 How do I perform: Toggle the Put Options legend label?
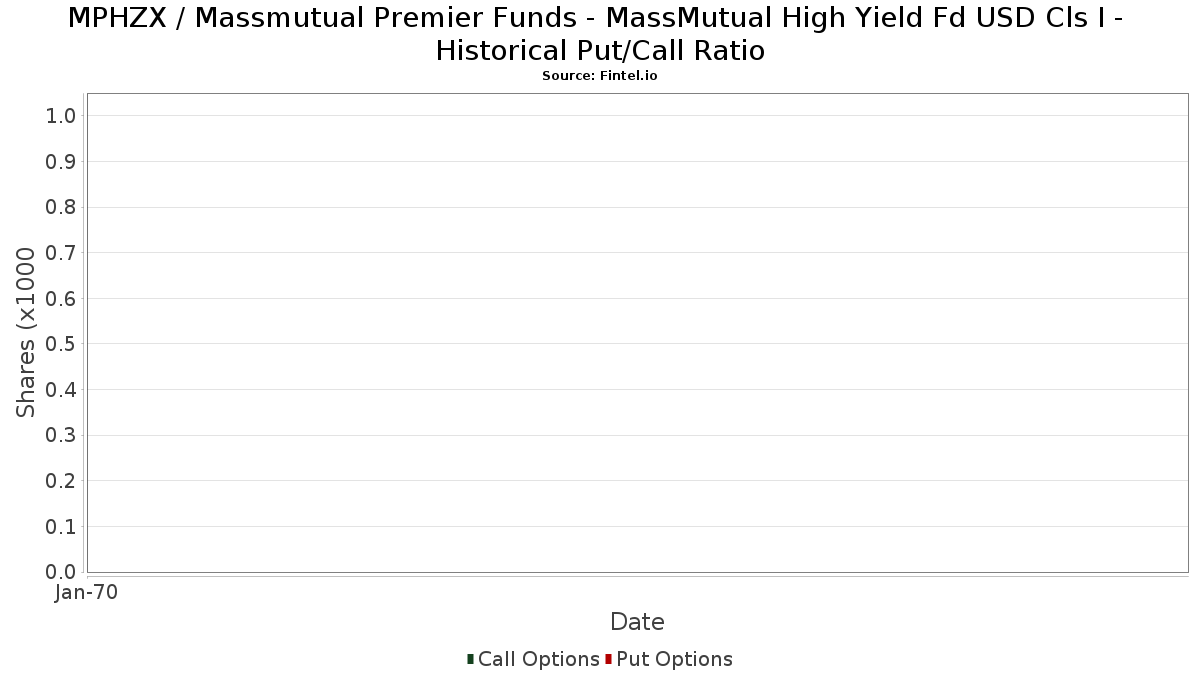coord(674,659)
